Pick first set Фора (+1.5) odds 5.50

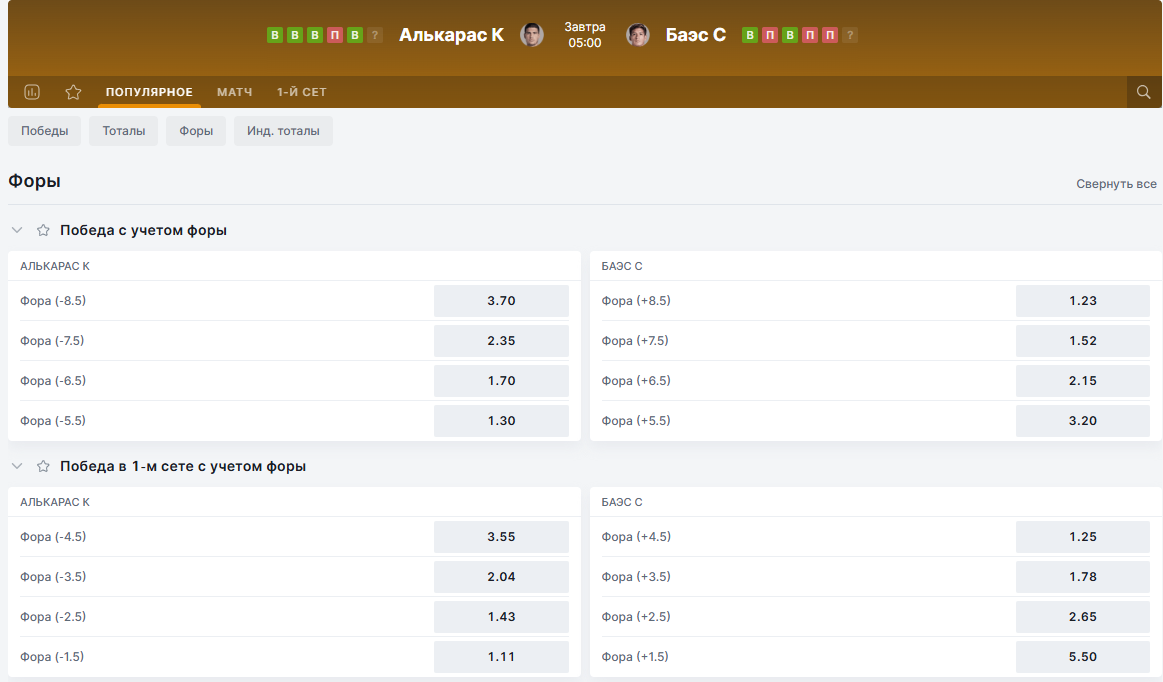click(1082, 657)
